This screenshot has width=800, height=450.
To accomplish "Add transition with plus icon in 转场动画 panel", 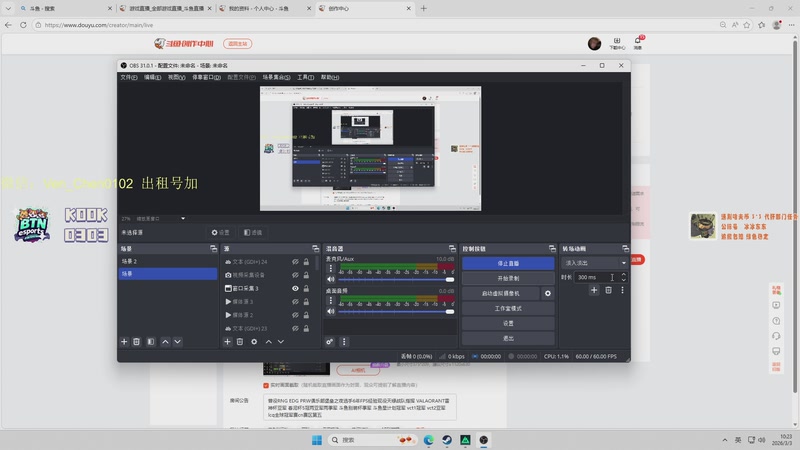I will coord(594,290).
